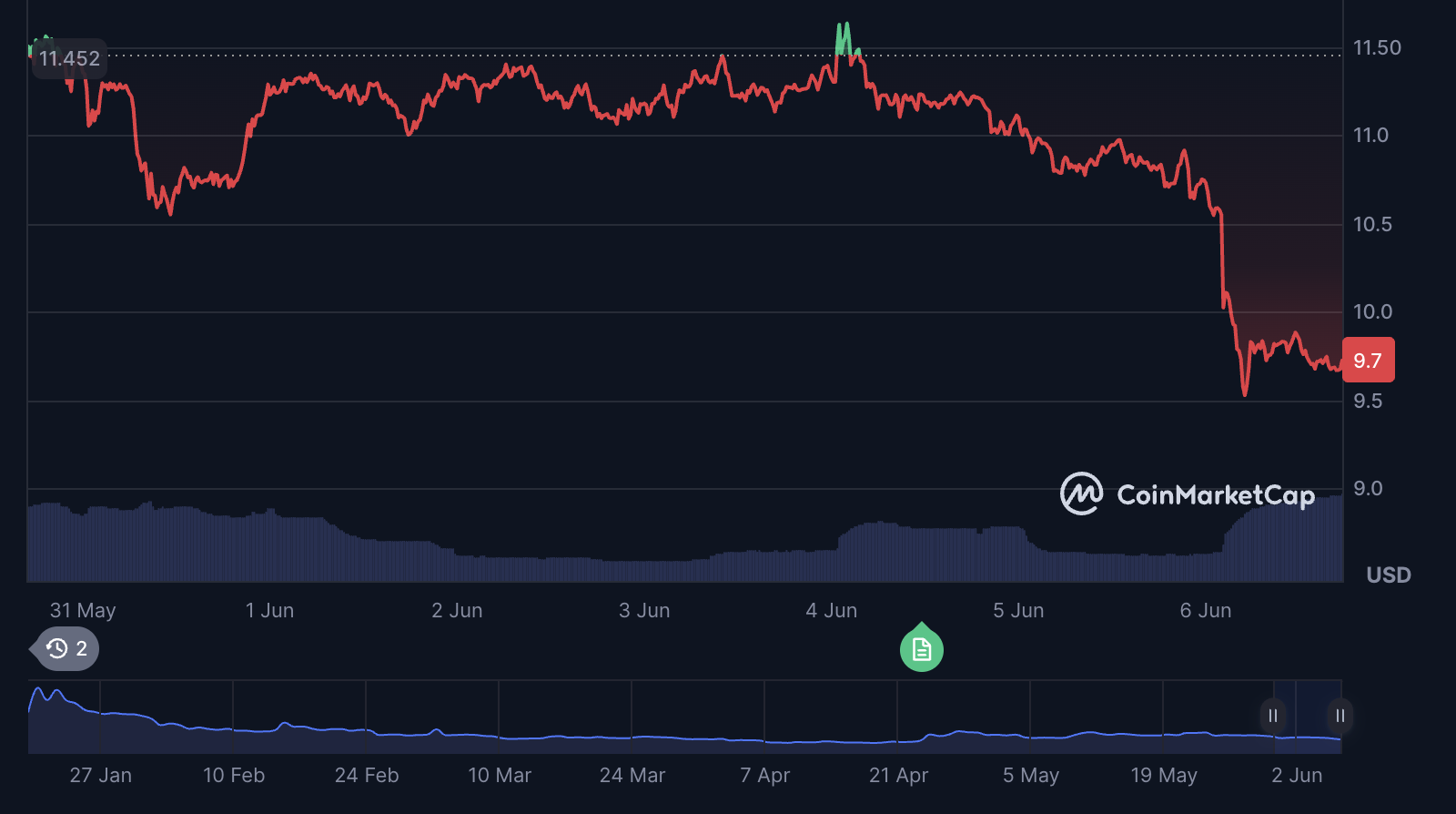Click the USD currency label
Image resolution: width=1456 pixels, height=814 pixels.
coord(1388,575)
